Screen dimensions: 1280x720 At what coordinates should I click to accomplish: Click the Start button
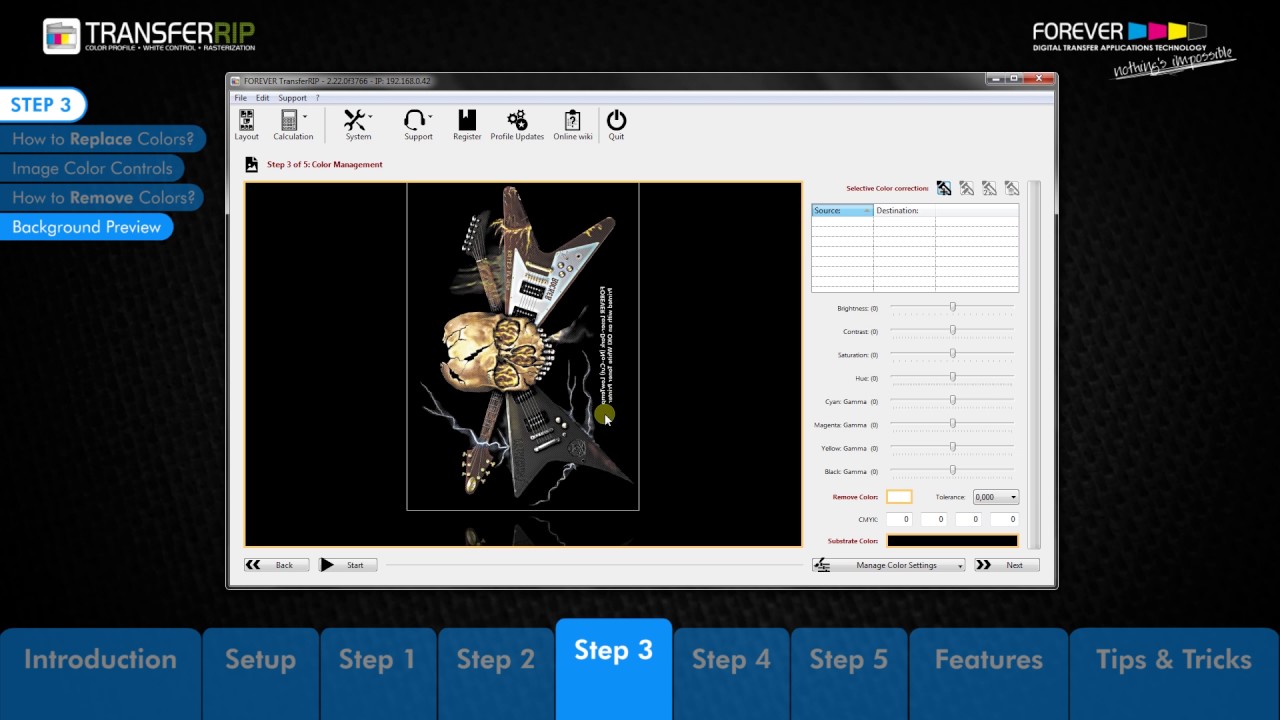[x=347, y=565]
